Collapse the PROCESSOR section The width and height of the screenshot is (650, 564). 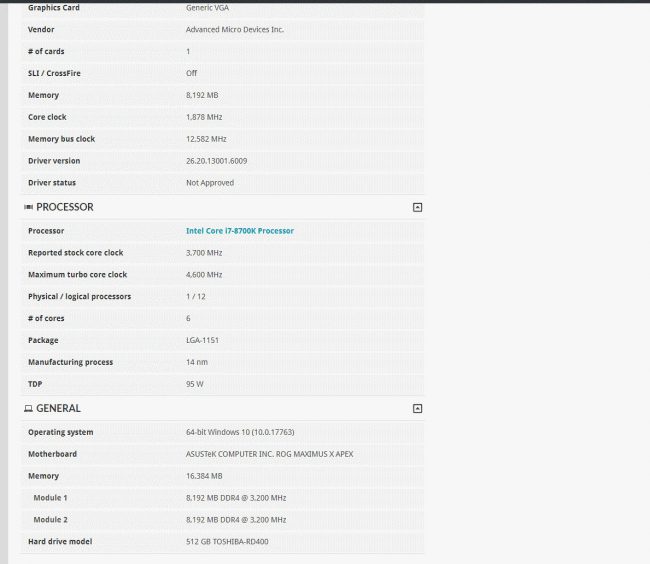[417, 207]
